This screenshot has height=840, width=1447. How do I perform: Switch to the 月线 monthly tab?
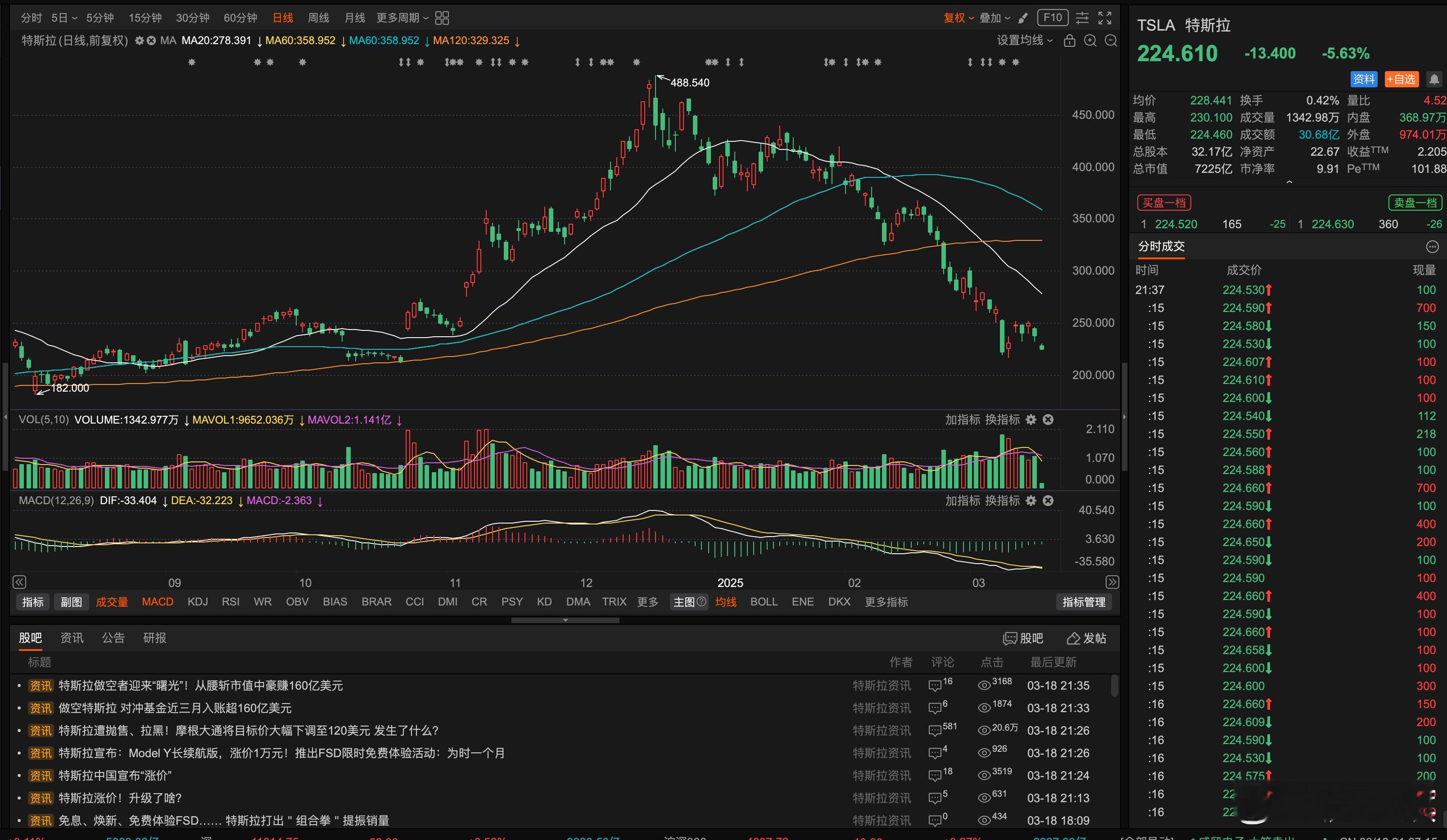pos(354,18)
